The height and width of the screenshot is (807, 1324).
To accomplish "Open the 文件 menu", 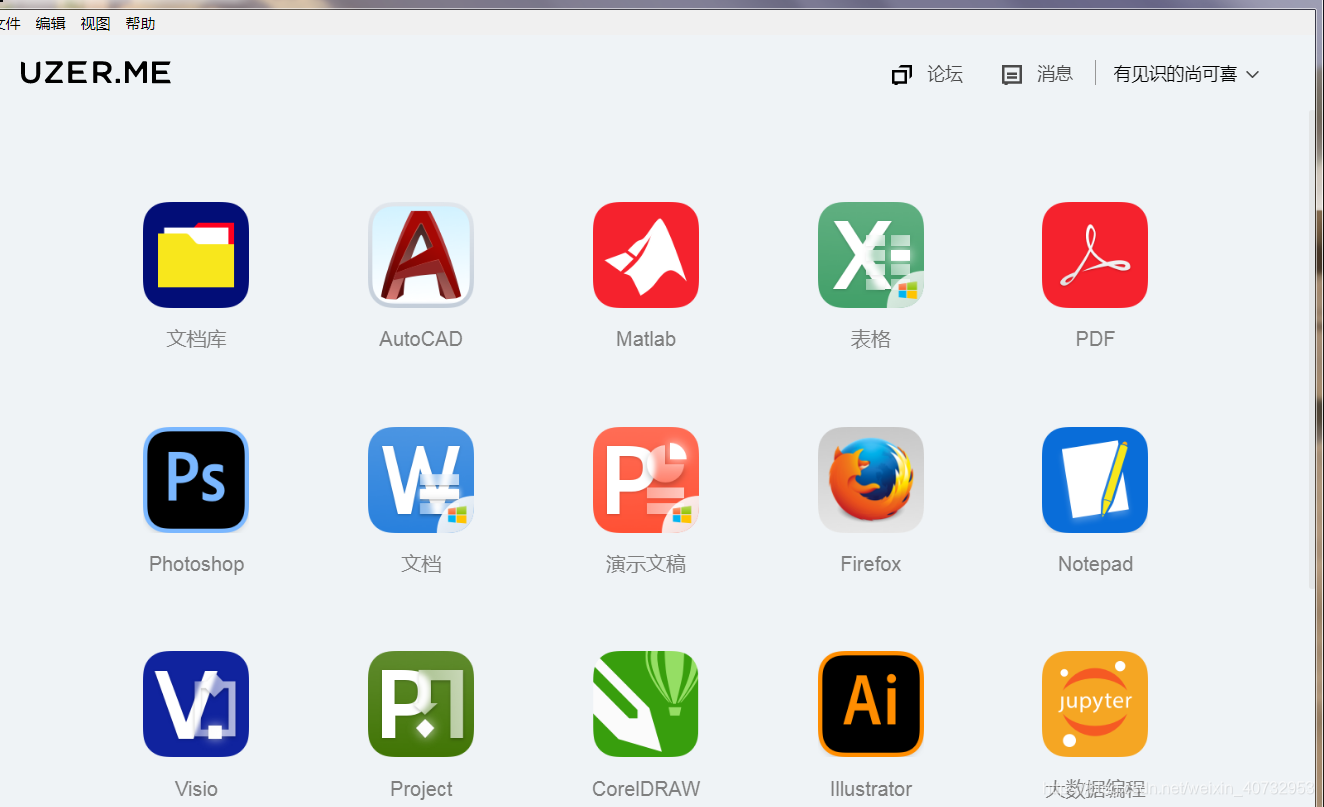I will coord(9,23).
